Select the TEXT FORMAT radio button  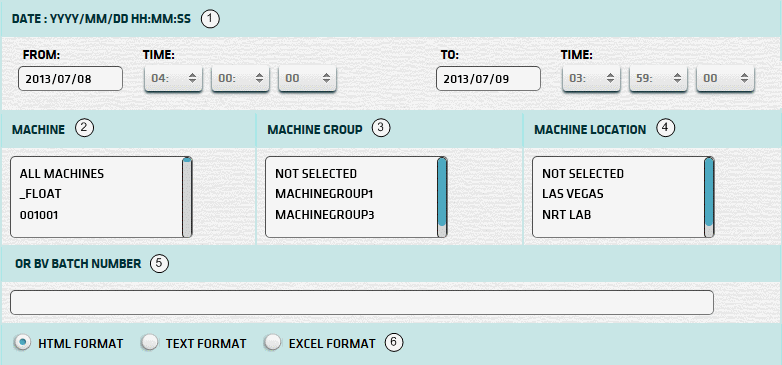click(150, 343)
